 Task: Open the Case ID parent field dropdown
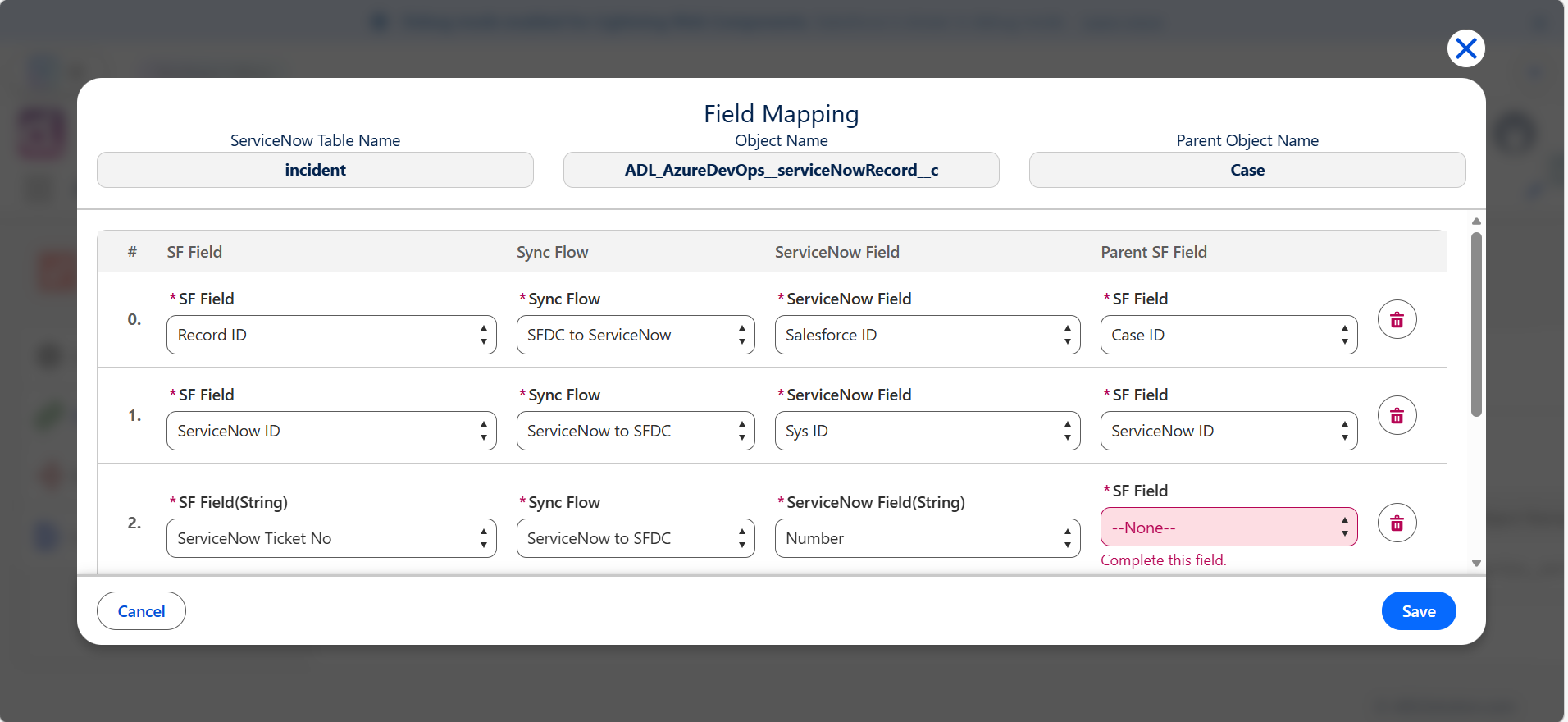1228,335
